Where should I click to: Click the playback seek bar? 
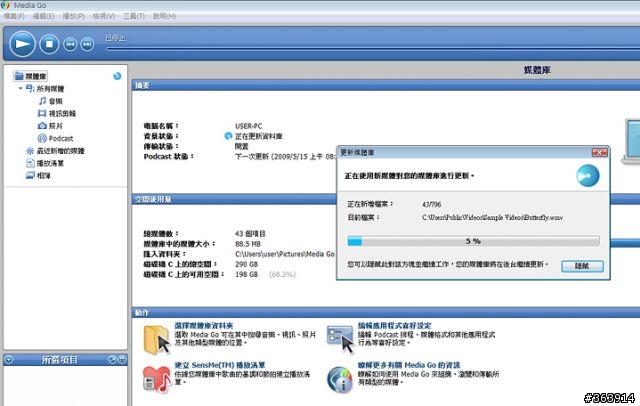(x=372, y=49)
